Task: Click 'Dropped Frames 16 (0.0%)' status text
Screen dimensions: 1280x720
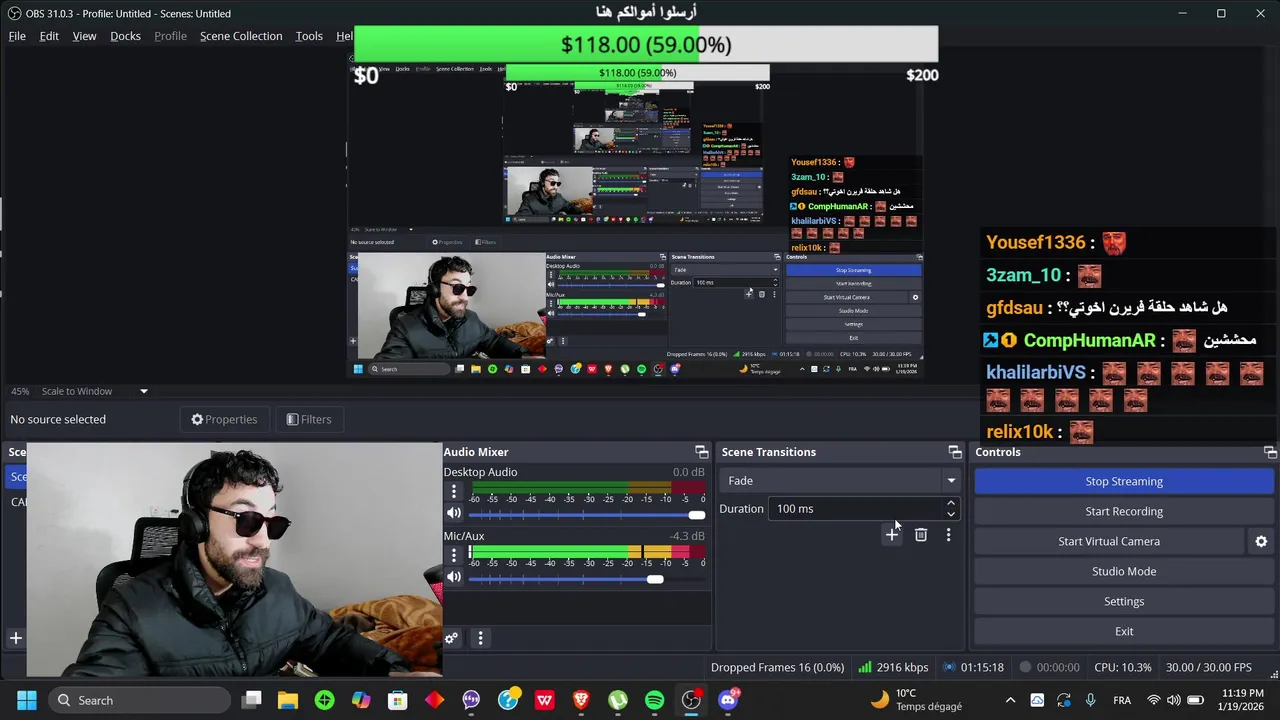Action: tap(777, 667)
